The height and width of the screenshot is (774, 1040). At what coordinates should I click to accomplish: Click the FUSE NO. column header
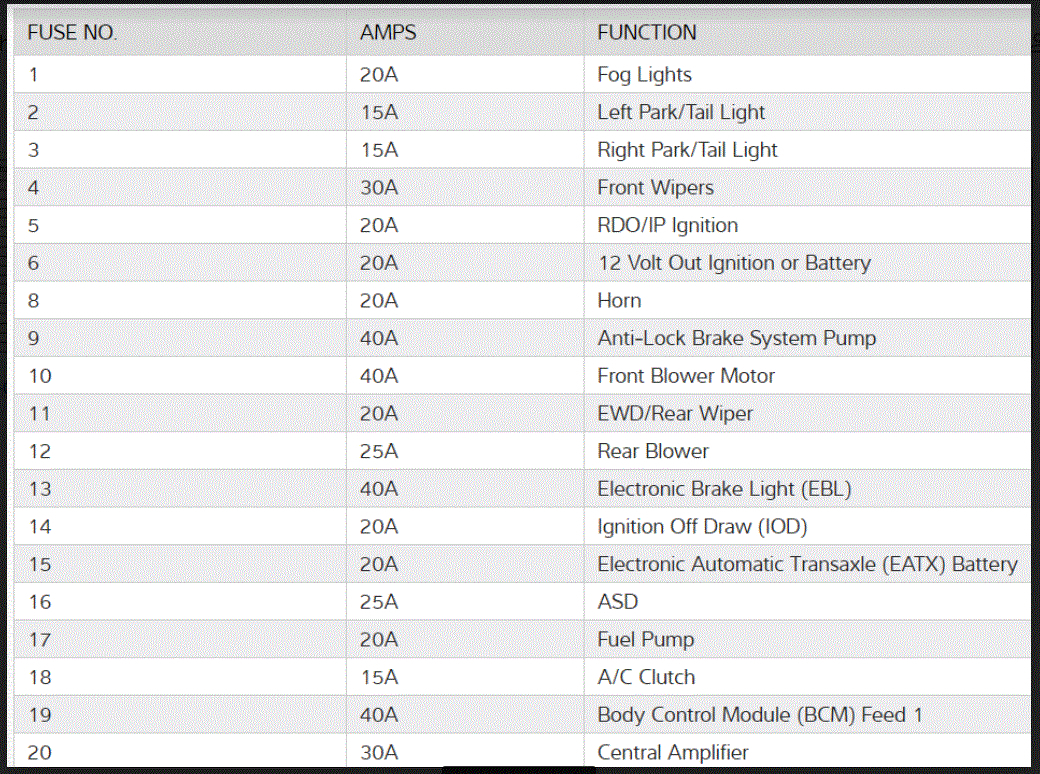coord(72,33)
